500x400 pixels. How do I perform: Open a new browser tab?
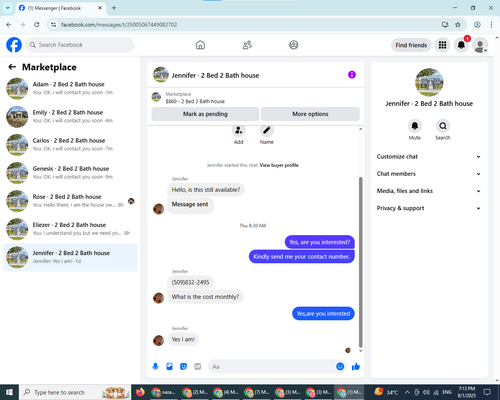[114, 8]
